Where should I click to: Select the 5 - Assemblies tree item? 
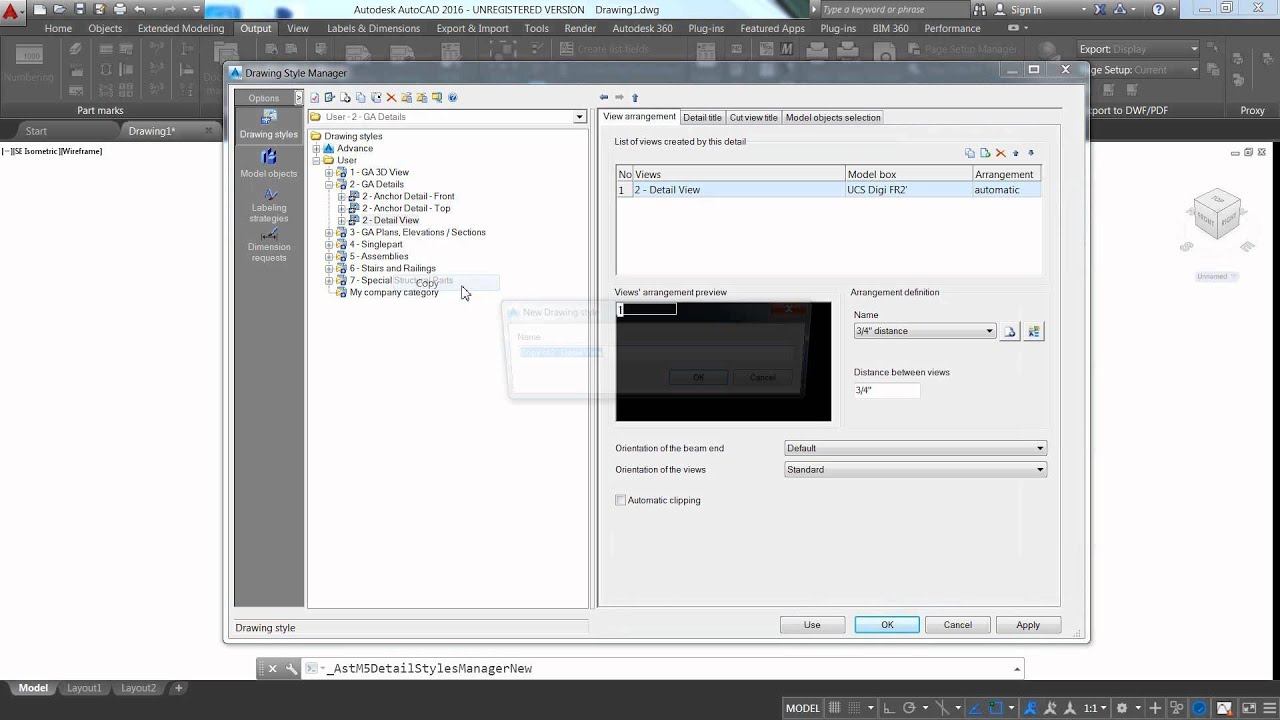pos(379,256)
